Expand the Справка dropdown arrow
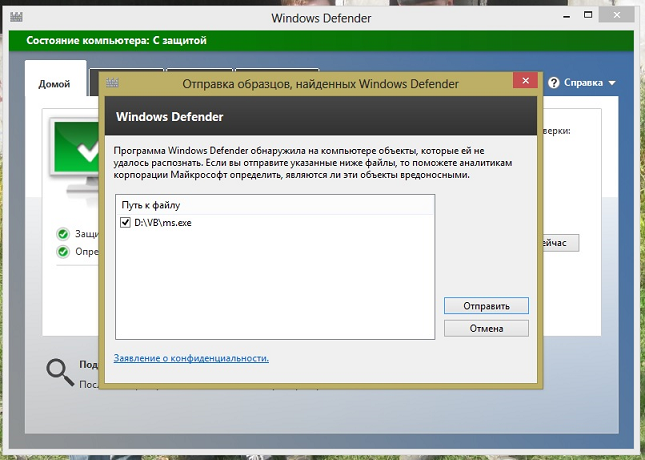This screenshot has width=645, height=460. [612, 83]
